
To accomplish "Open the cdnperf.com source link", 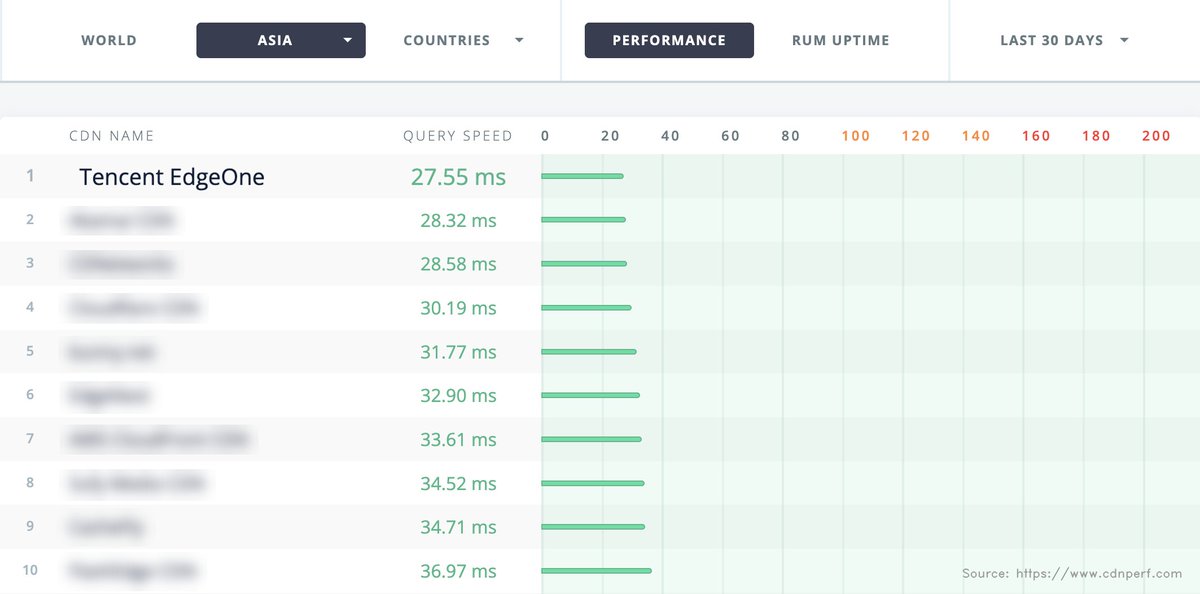I will pyautogui.click(x=1100, y=574).
